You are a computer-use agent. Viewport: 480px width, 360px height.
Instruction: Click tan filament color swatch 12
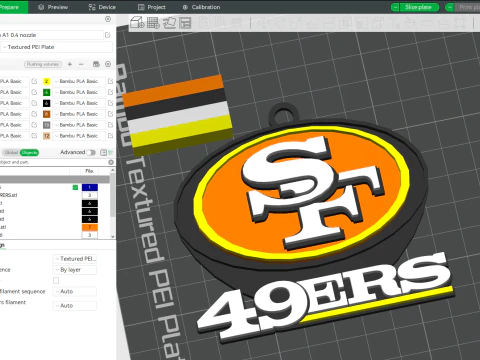[x=47, y=136]
